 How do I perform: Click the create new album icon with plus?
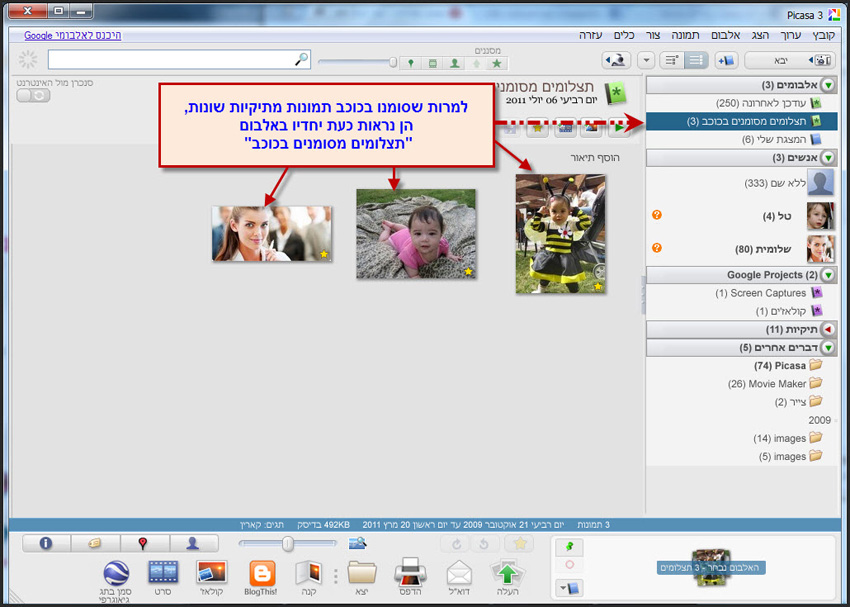[726, 61]
